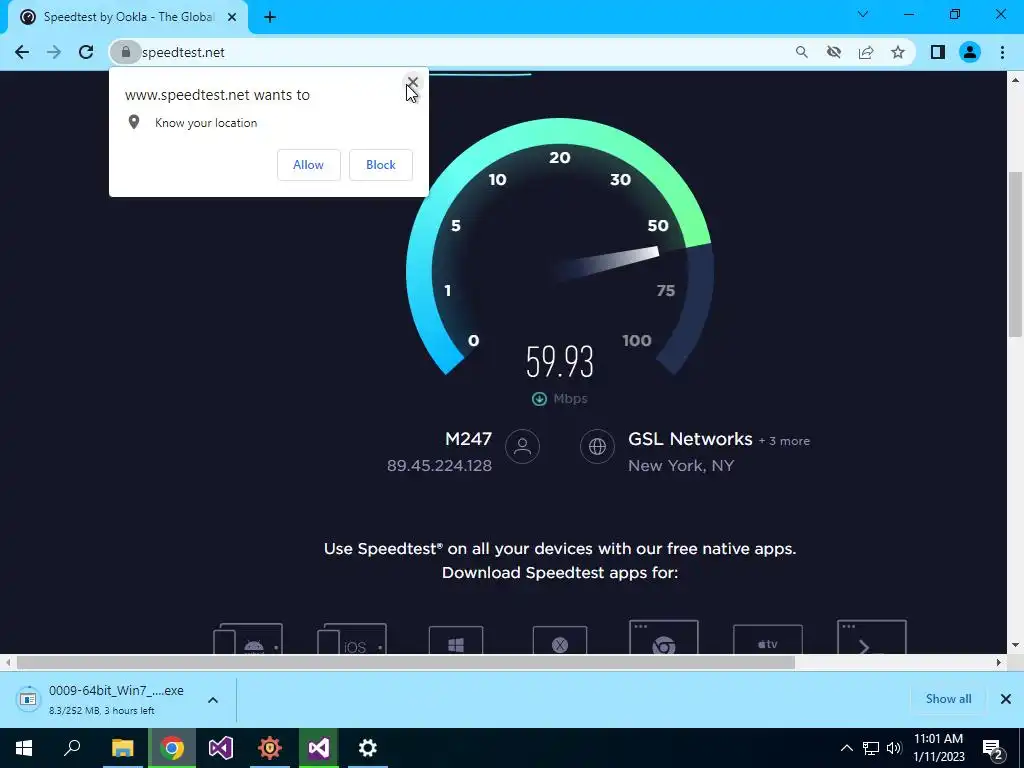
Task: Show hidden system tray icons
Action: point(846,748)
